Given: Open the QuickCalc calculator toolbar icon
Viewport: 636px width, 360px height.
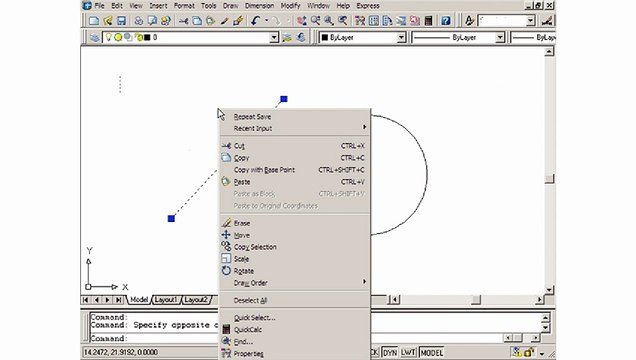Looking at the screenshot, I should [x=428, y=21].
